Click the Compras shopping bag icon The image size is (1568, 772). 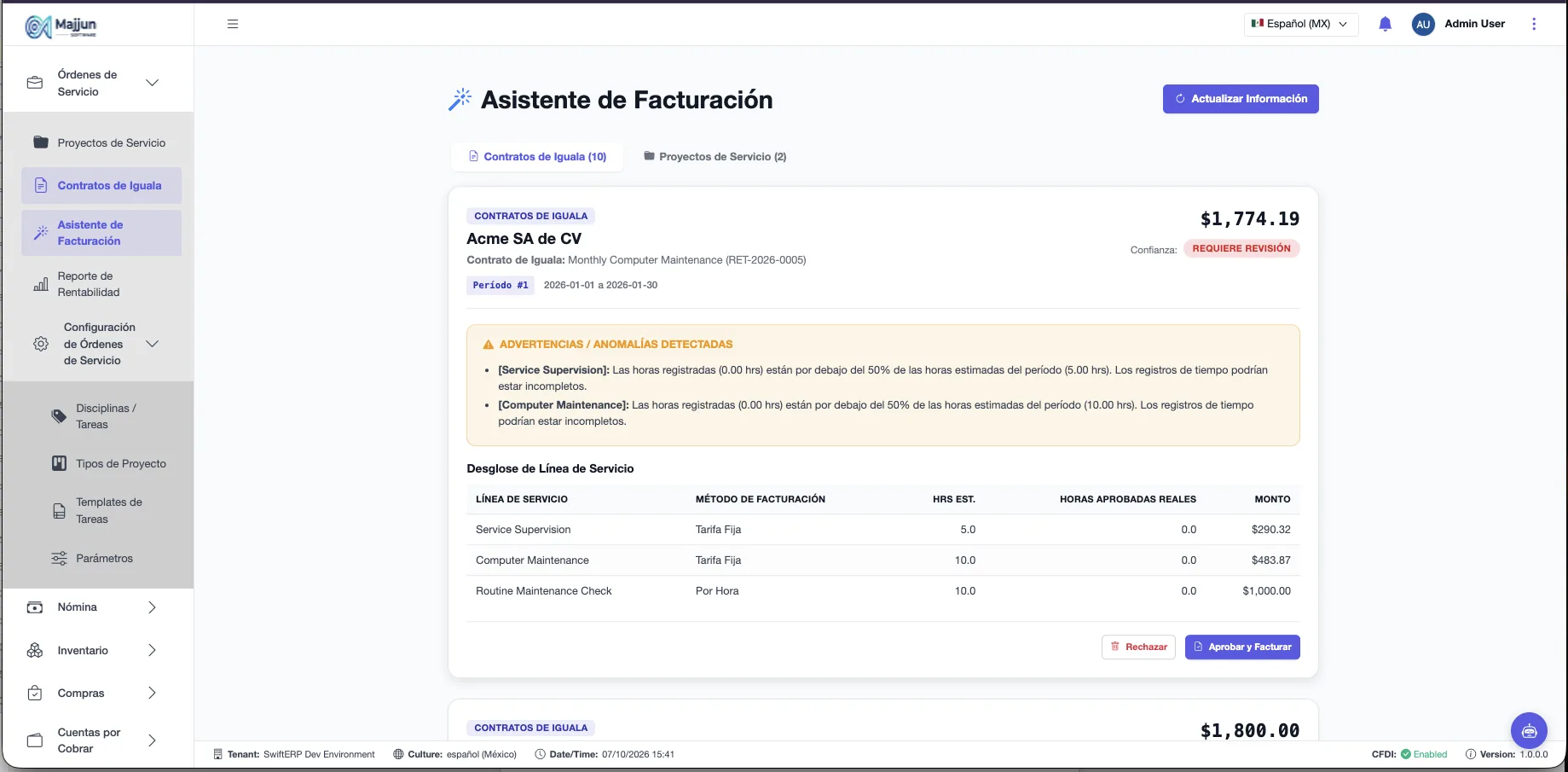35,693
